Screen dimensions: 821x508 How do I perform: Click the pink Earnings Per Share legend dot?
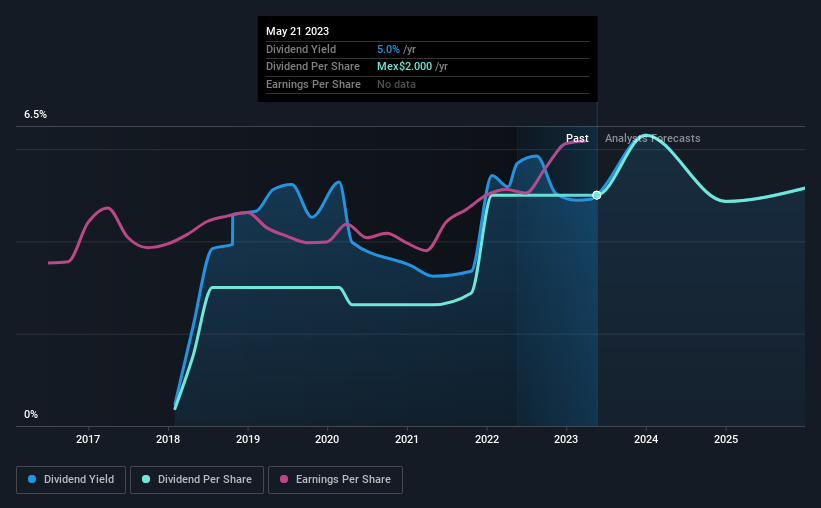[x=284, y=479]
